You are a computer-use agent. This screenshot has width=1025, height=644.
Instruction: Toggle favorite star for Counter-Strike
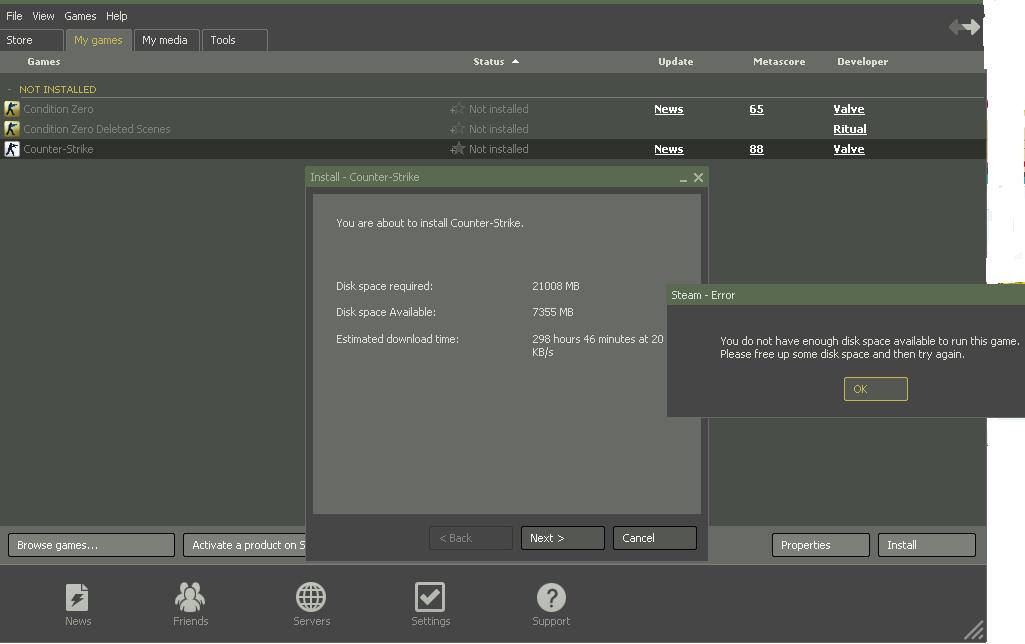point(458,148)
